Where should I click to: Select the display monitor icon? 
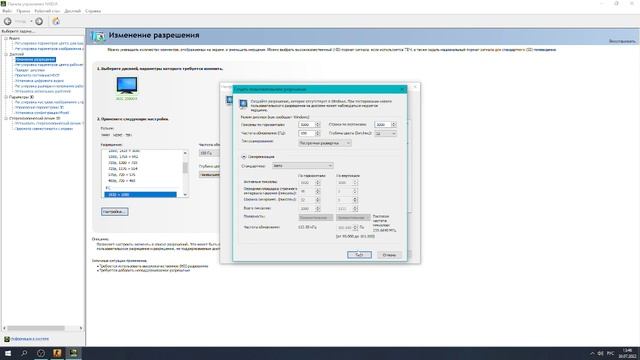tap(127, 85)
